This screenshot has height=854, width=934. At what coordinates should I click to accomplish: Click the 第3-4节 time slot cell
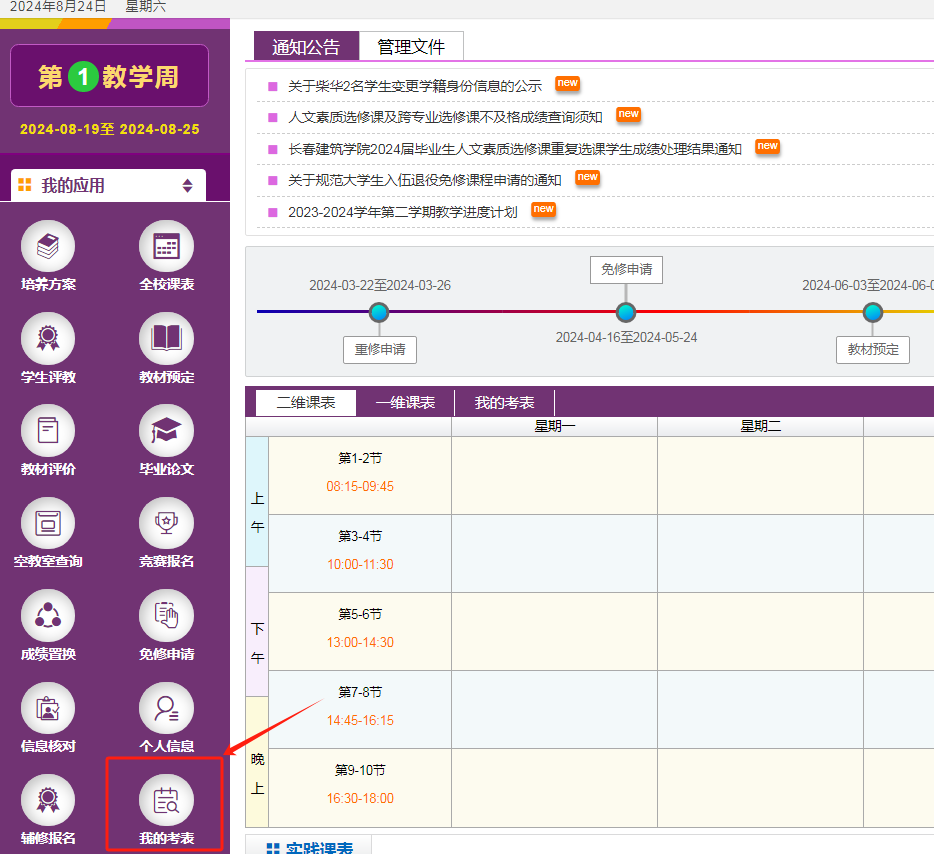coord(360,553)
